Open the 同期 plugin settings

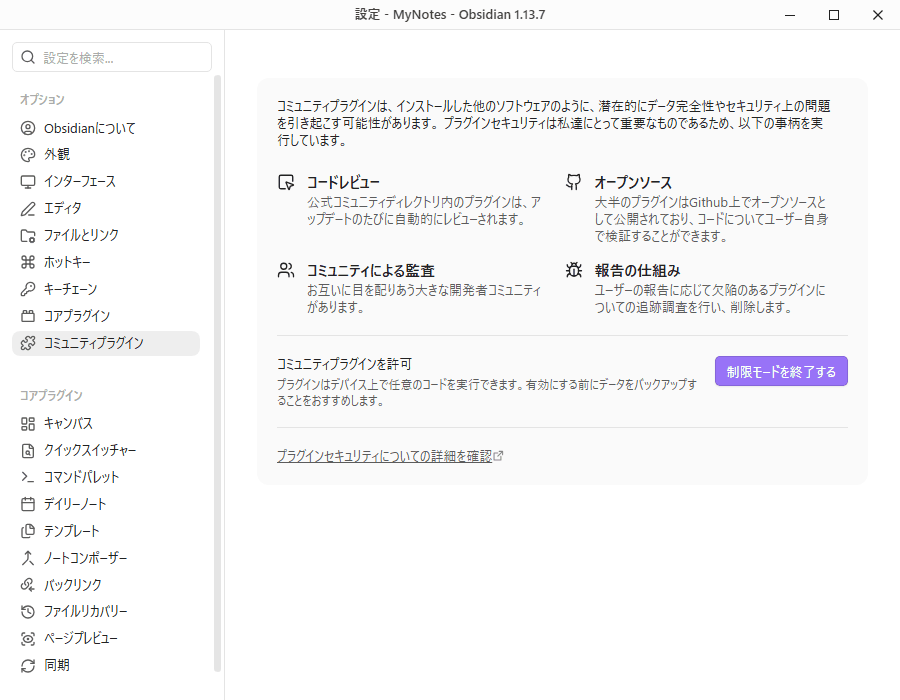point(106,666)
